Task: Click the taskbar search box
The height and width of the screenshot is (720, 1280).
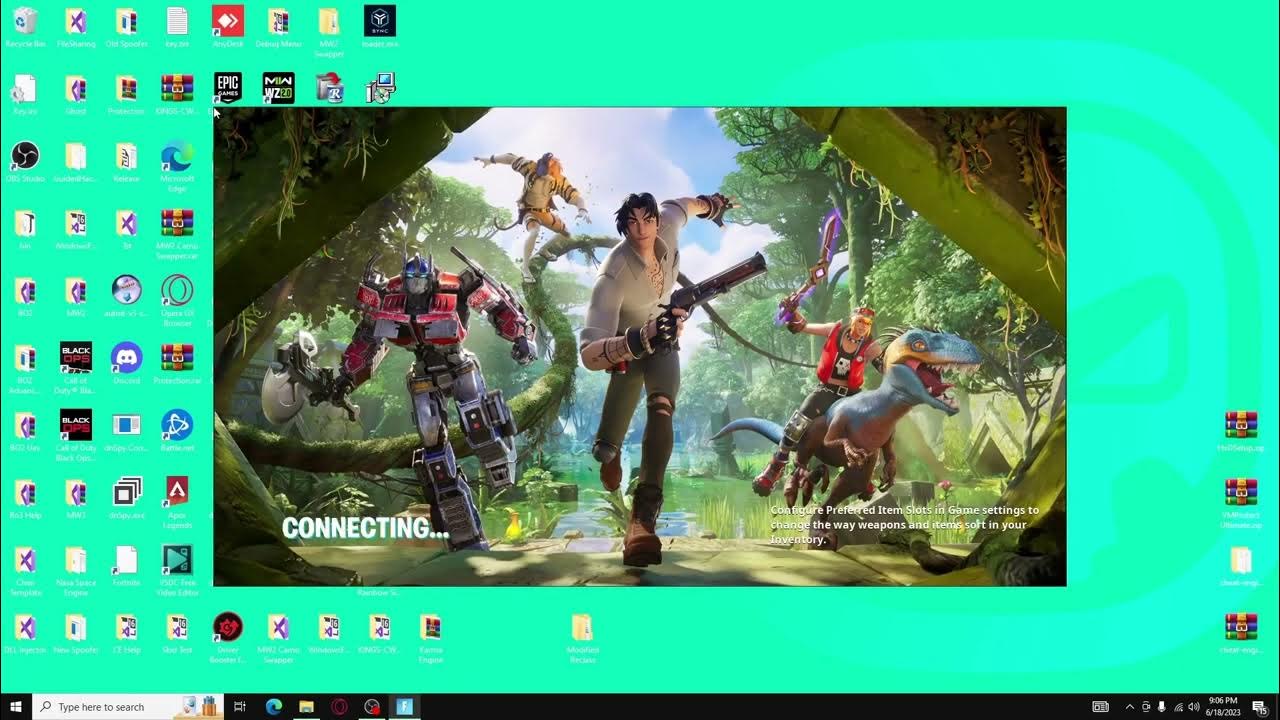Action: coord(128,706)
